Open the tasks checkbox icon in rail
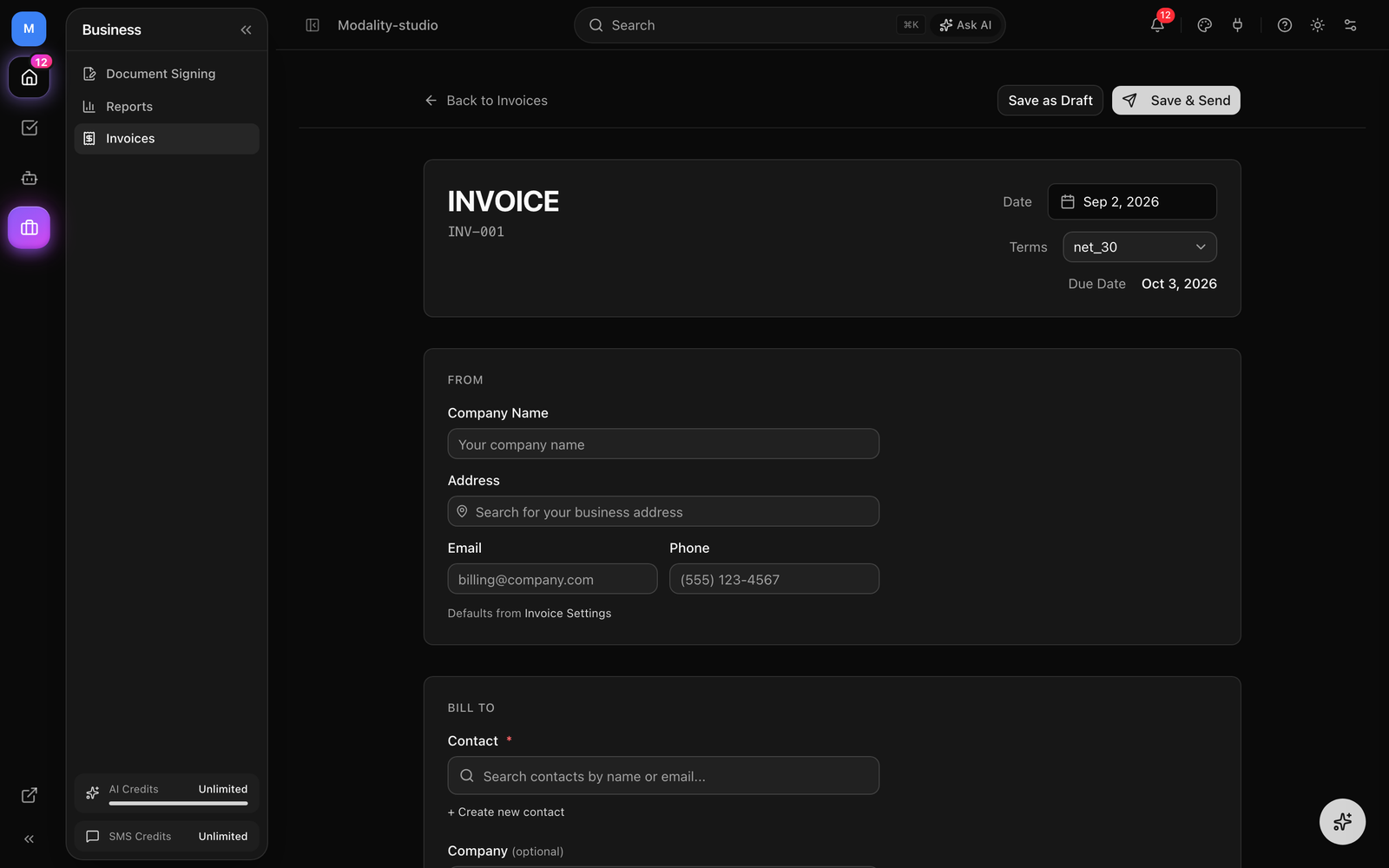This screenshot has width=1389, height=868. click(29, 128)
